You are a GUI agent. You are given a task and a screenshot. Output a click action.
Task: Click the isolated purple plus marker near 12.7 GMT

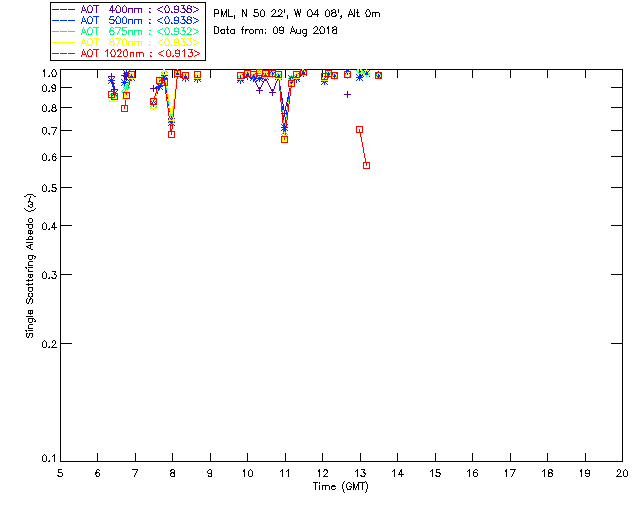(347, 94)
